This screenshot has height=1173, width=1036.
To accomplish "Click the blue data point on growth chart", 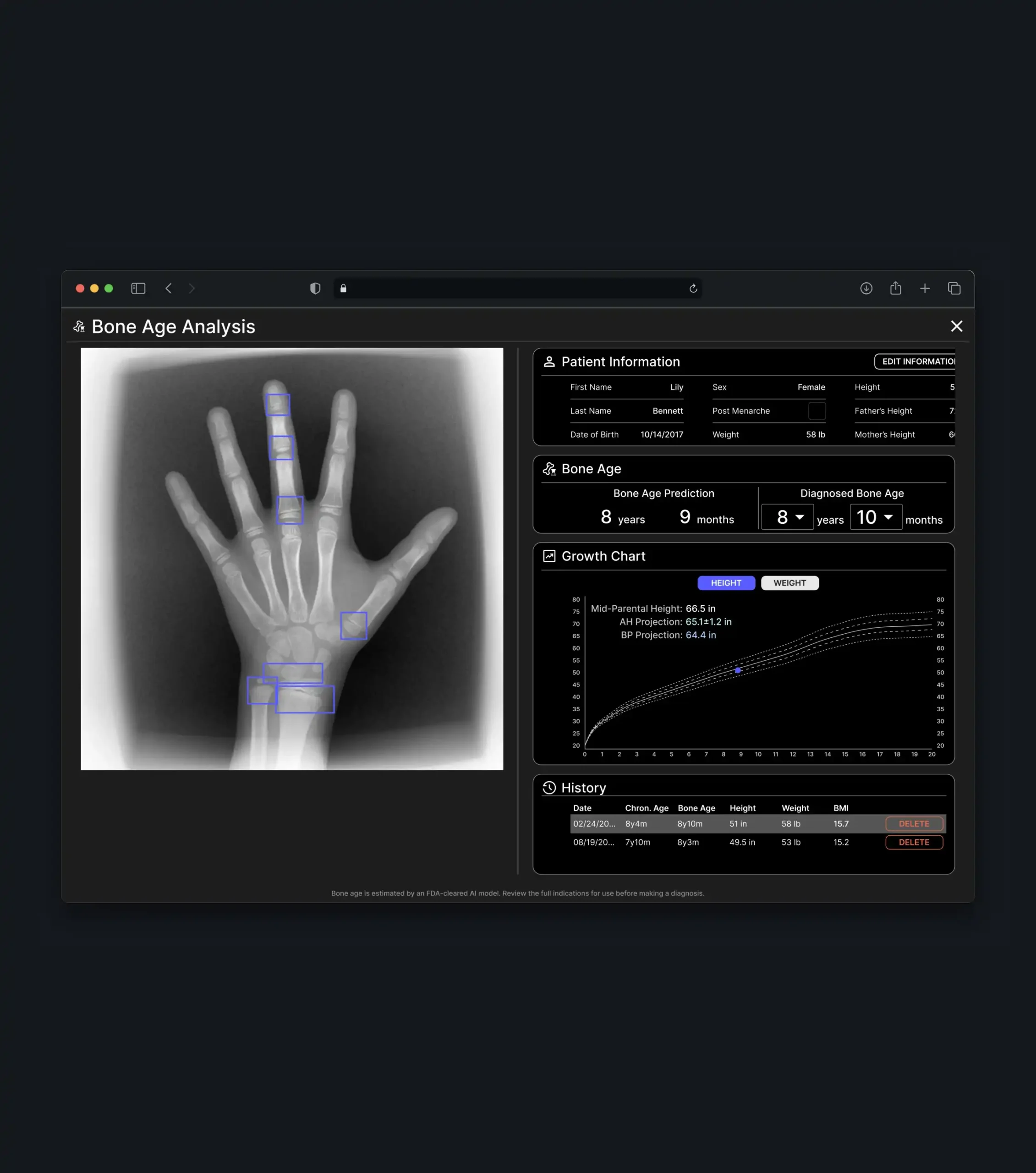I will click(738, 670).
